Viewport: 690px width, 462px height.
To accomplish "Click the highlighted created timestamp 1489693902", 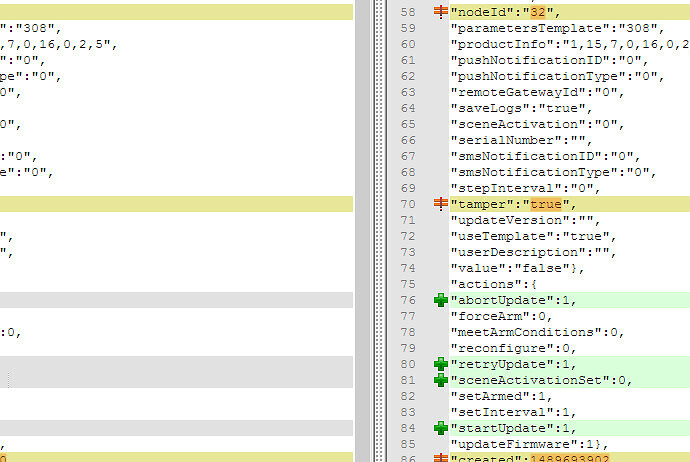I will (x=563, y=457).
